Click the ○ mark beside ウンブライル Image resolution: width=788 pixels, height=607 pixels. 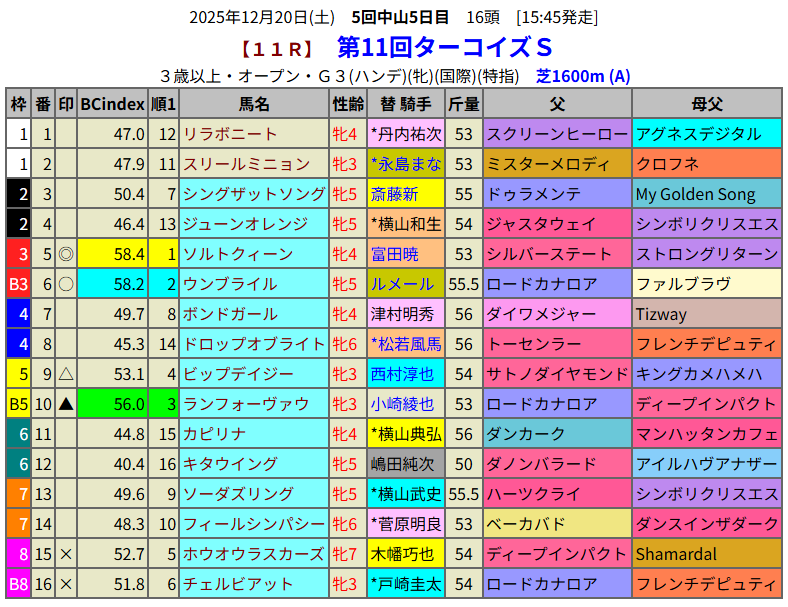pyautogui.click(x=66, y=284)
